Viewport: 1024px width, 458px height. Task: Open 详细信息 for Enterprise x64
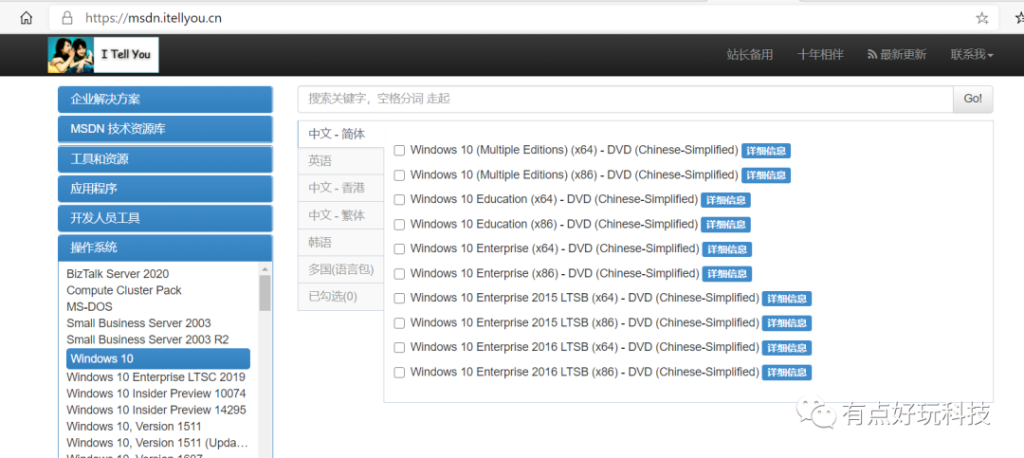click(727, 249)
